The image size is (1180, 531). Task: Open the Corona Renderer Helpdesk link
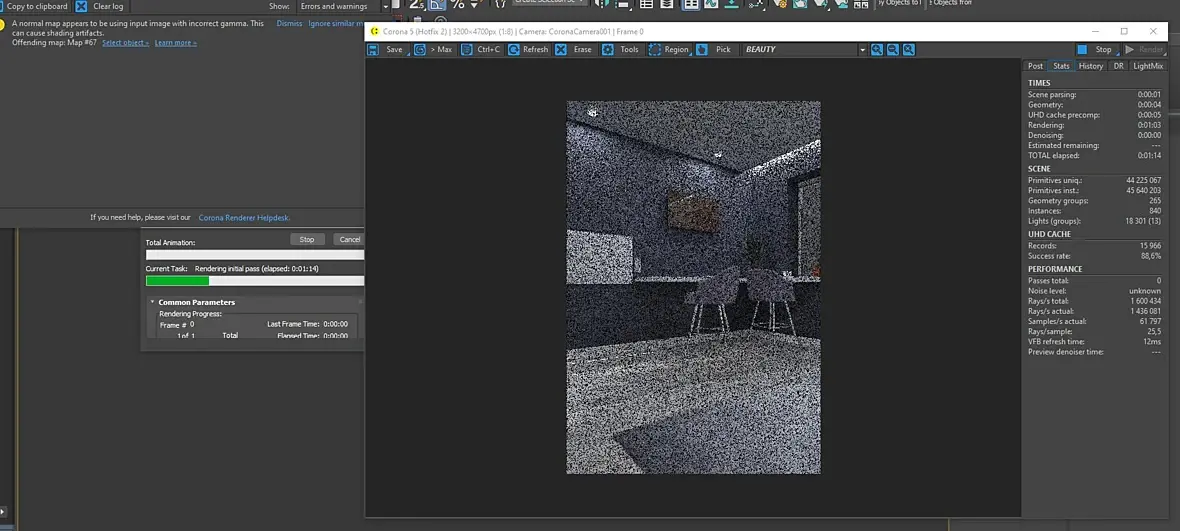[x=244, y=217]
